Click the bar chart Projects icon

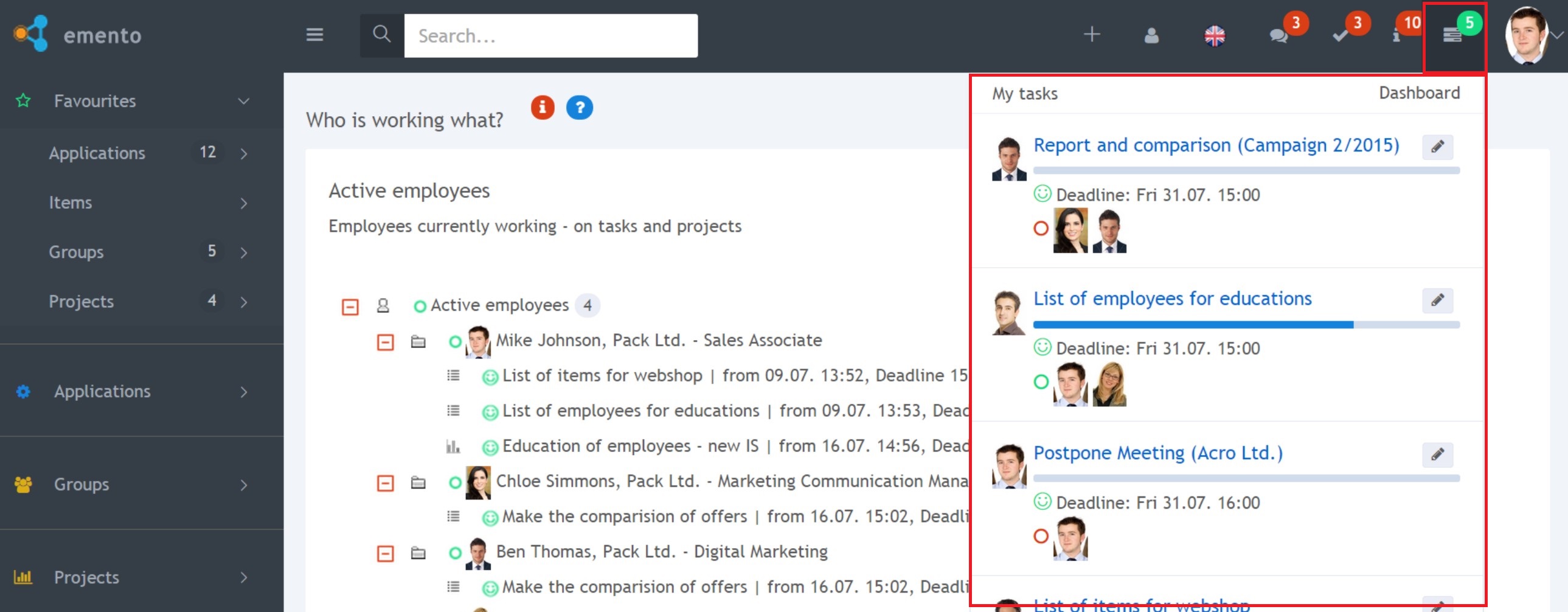[x=23, y=577]
